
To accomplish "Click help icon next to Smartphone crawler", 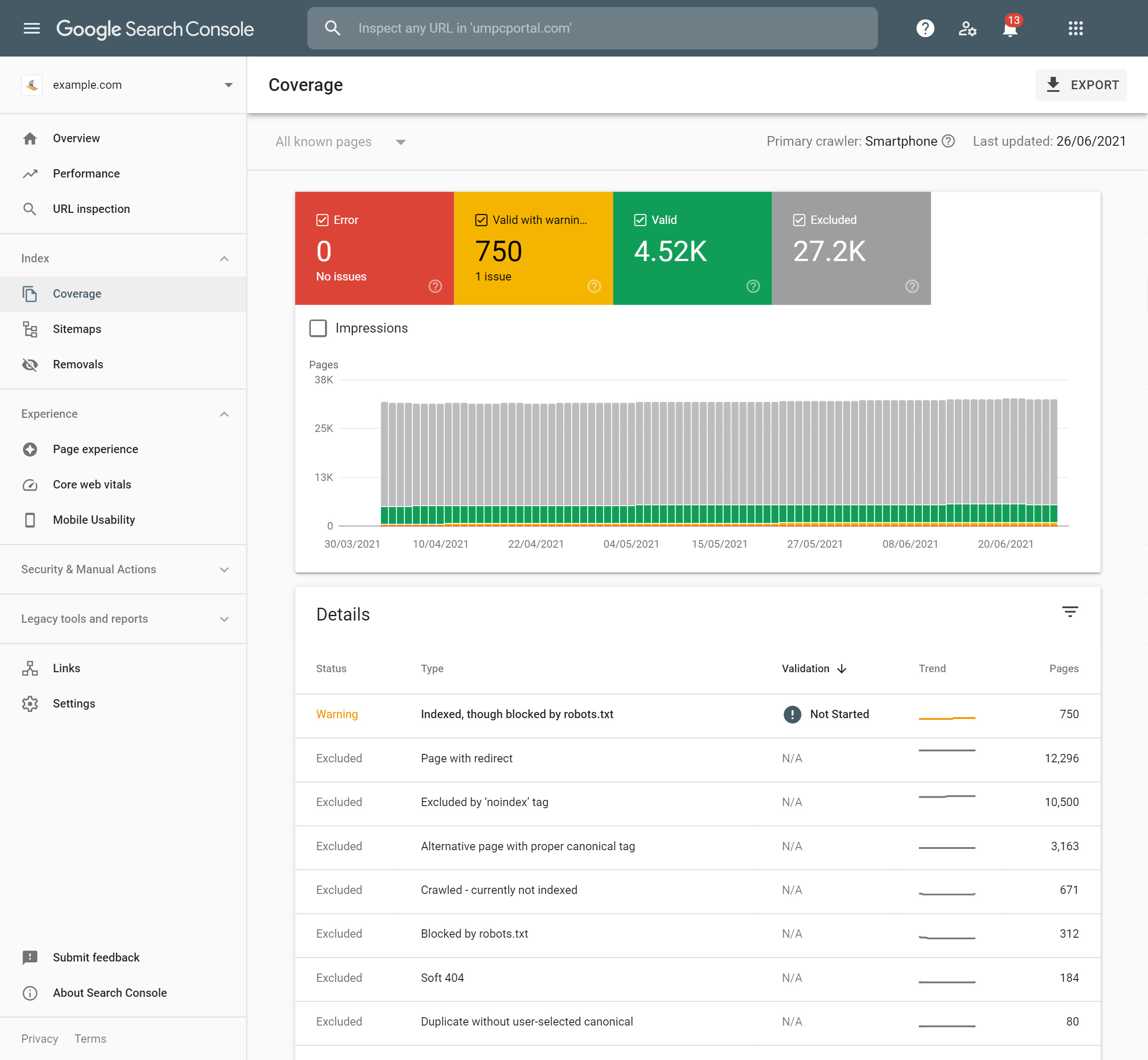I will (x=948, y=141).
